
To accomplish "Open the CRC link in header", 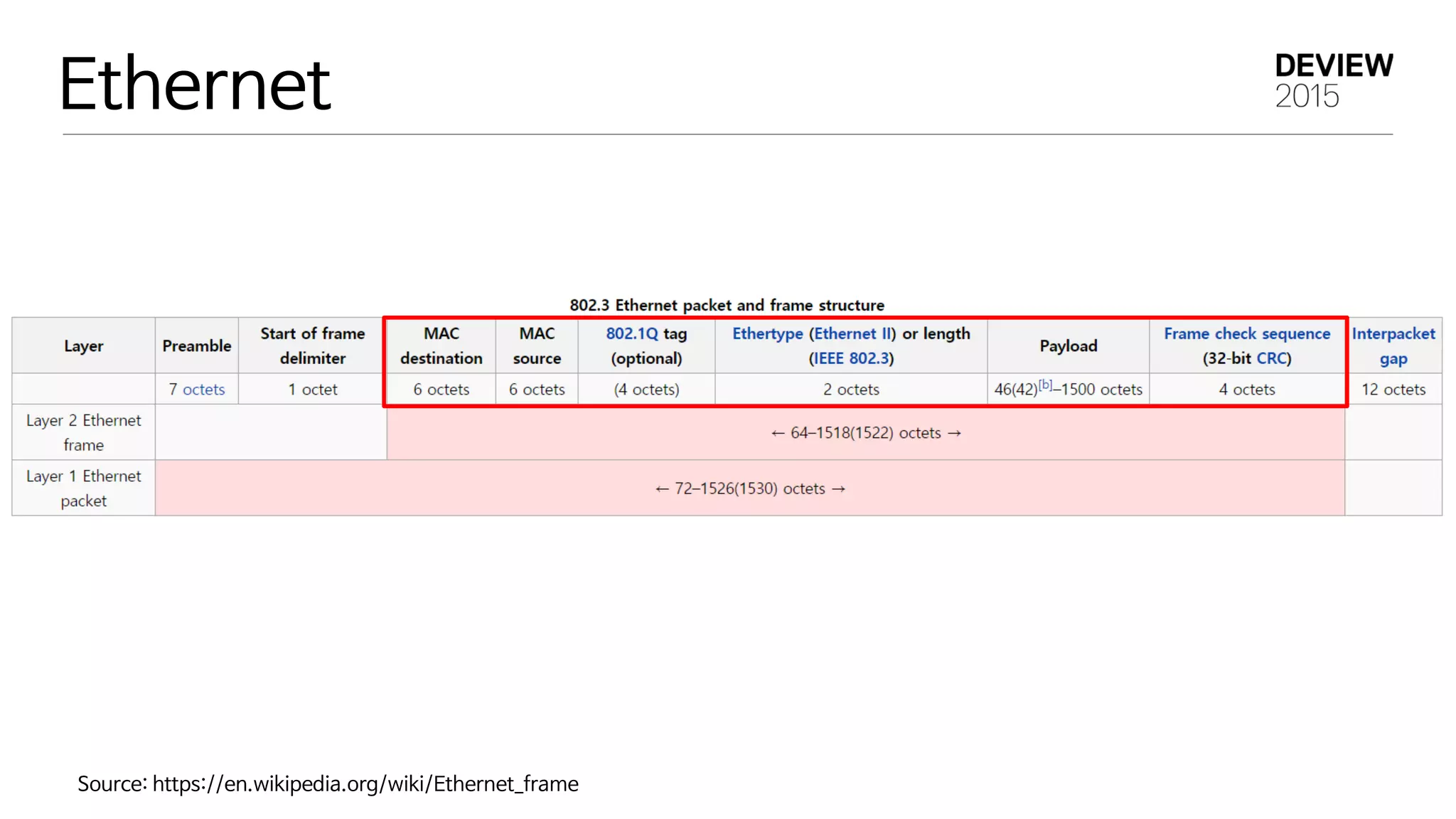I will tap(1271, 358).
